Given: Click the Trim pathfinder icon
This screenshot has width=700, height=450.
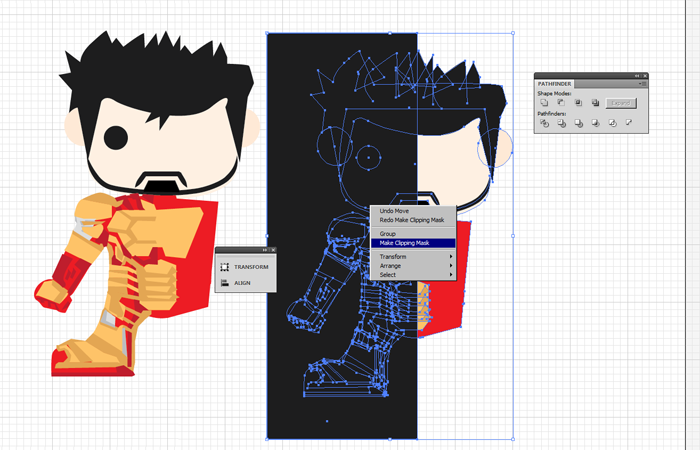Looking at the screenshot, I should click(561, 123).
